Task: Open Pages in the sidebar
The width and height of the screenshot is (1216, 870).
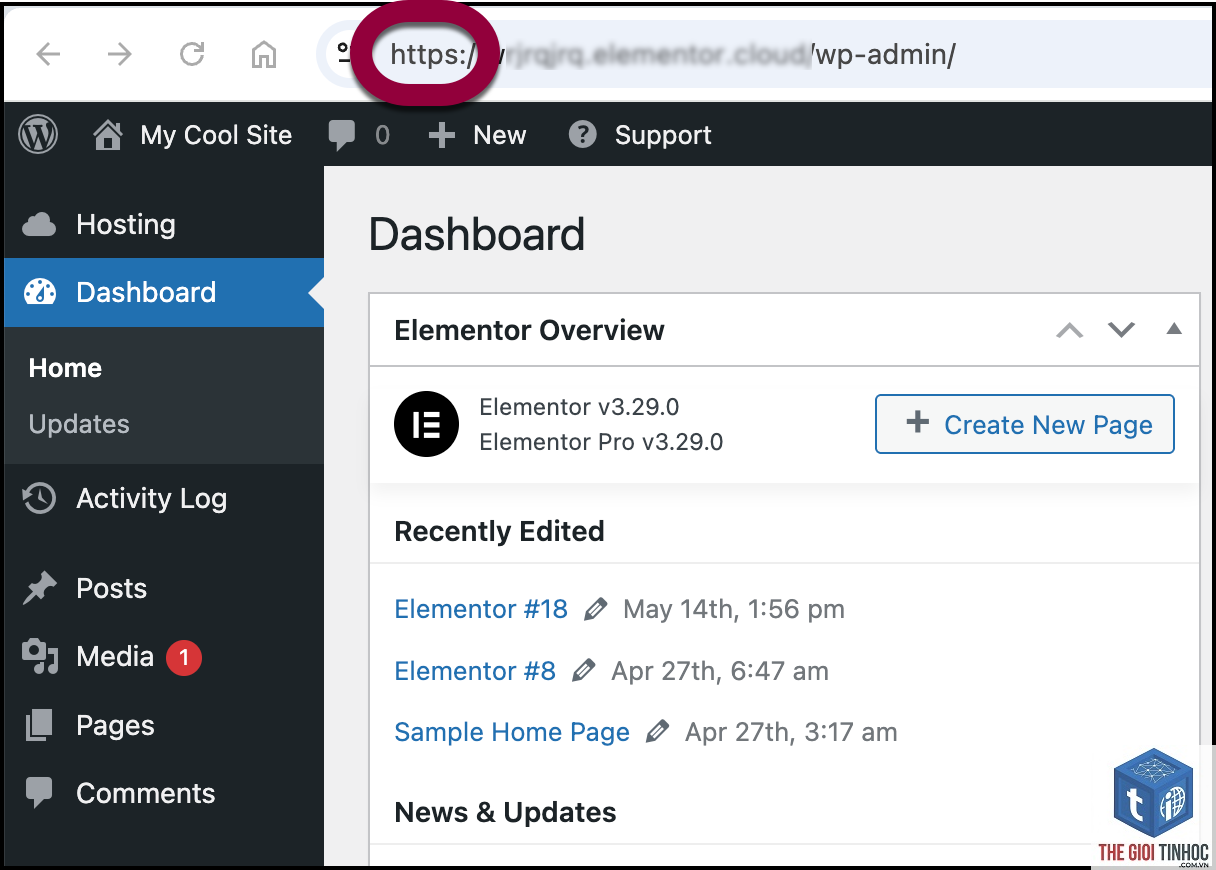Action: 162,725
